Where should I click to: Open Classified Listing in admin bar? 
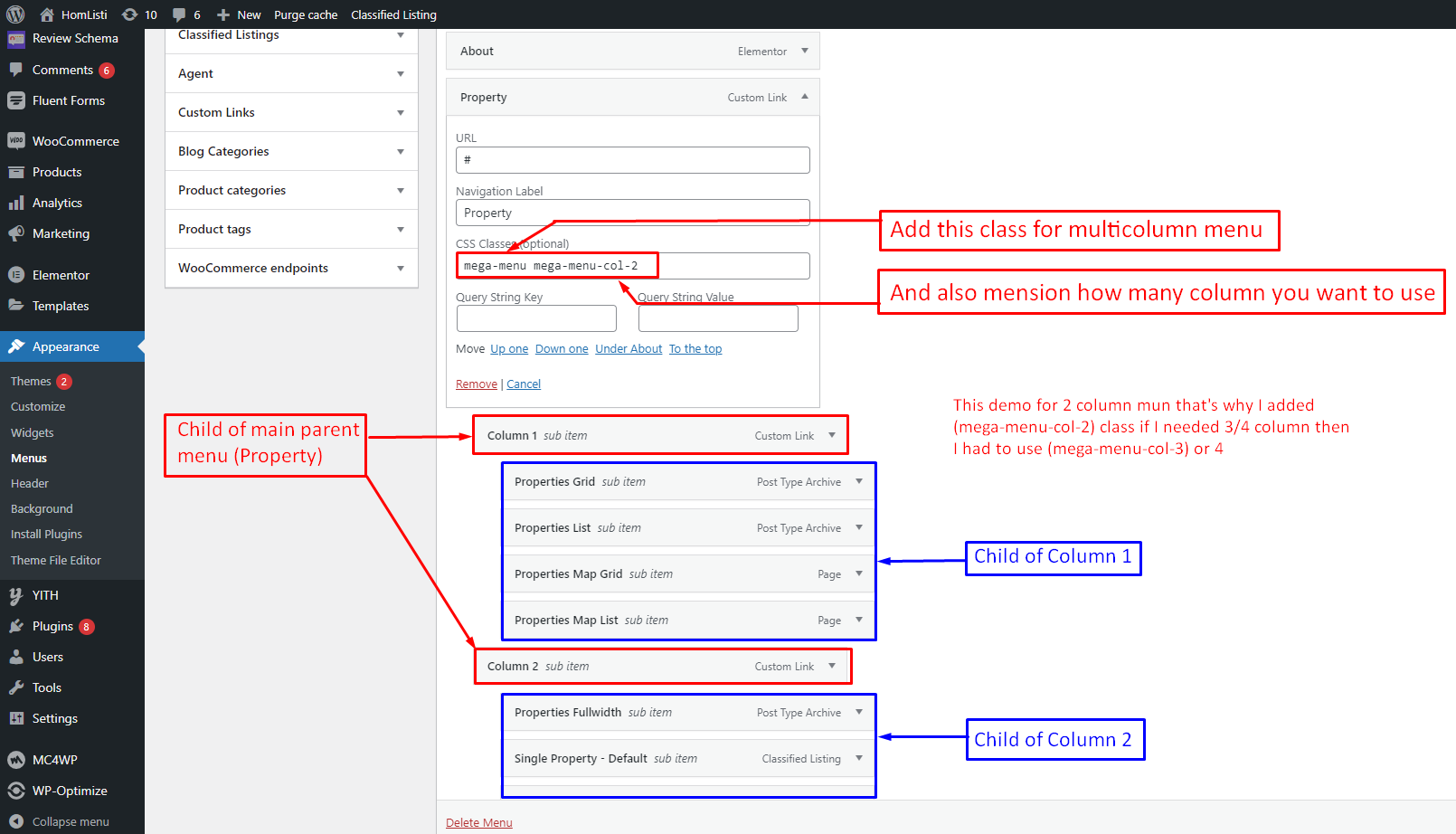tap(393, 14)
